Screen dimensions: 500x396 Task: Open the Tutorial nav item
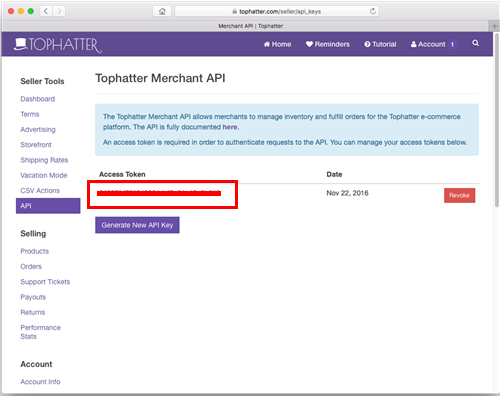pos(380,44)
